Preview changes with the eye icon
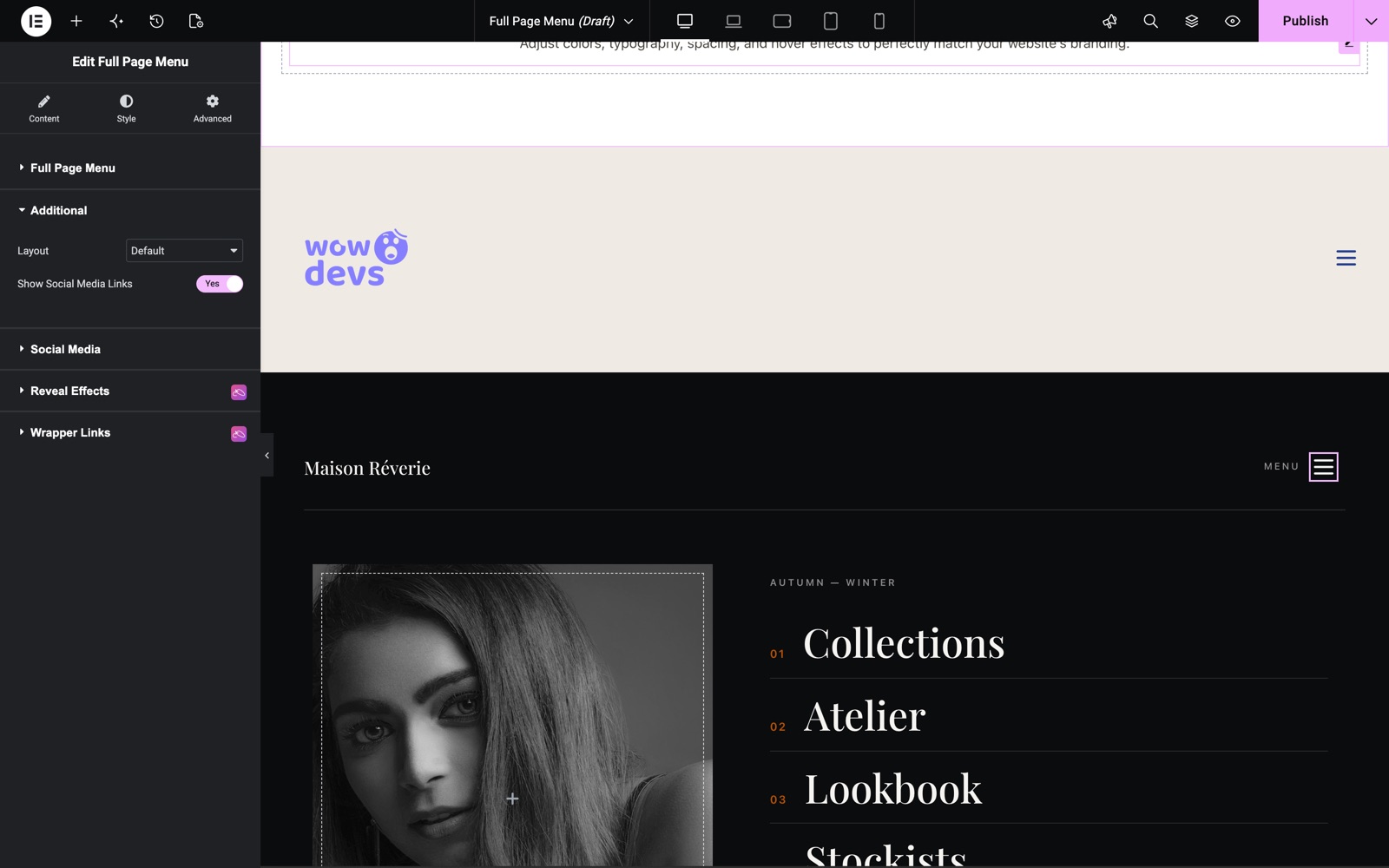The width and height of the screenshot is (1389, 868). pyautogui.click(x=1232, y=21)
